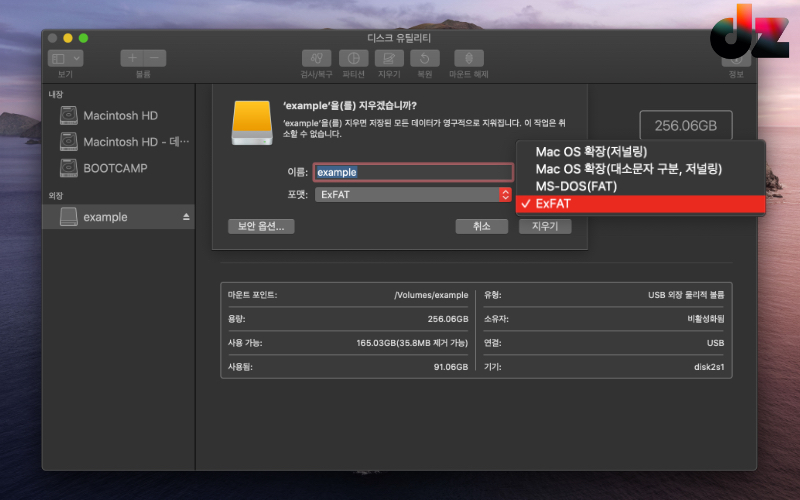This screenshot has width=800, height=500.
Task: Choose Mac OS 확장(저널링) format
Action: [640, 152]
